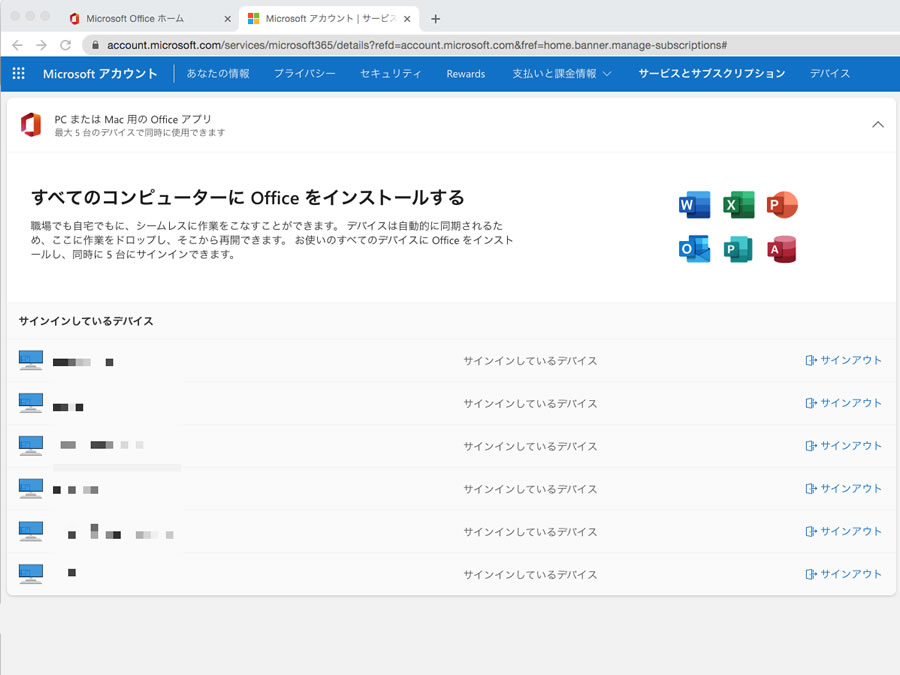The height and width of the screenshot is (675, 900).
Task: Click the PowerPoint app icon
Action: coord(782,205)
